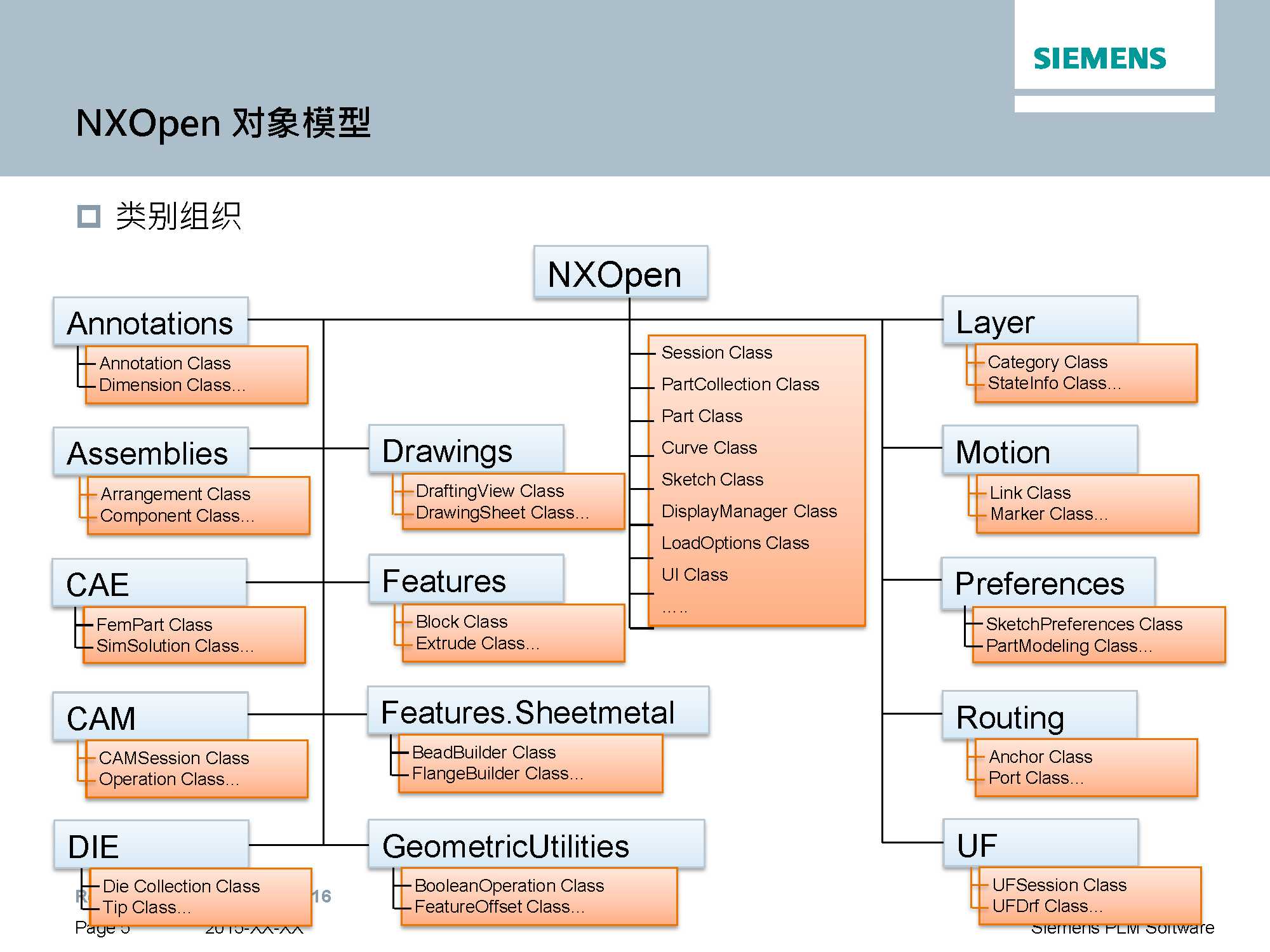1270x952 pixels.
Task: Select the NXOpen root box
Action: (x=620, y=272)
